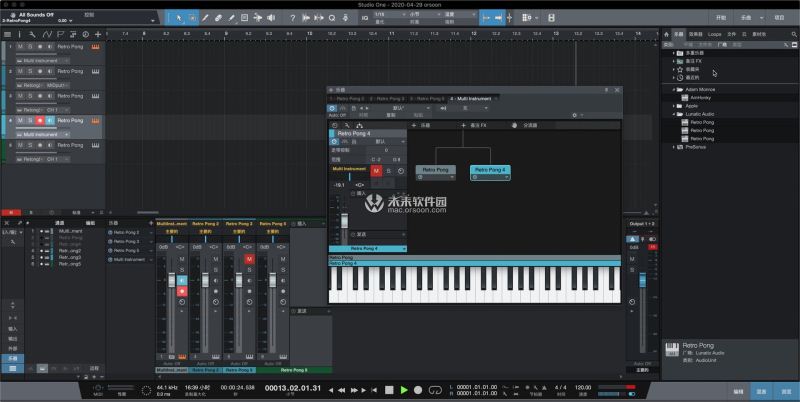Screen dimensions: 800x402
Task: Click the main Output 1+2 fader
Action: coord(642,280)
